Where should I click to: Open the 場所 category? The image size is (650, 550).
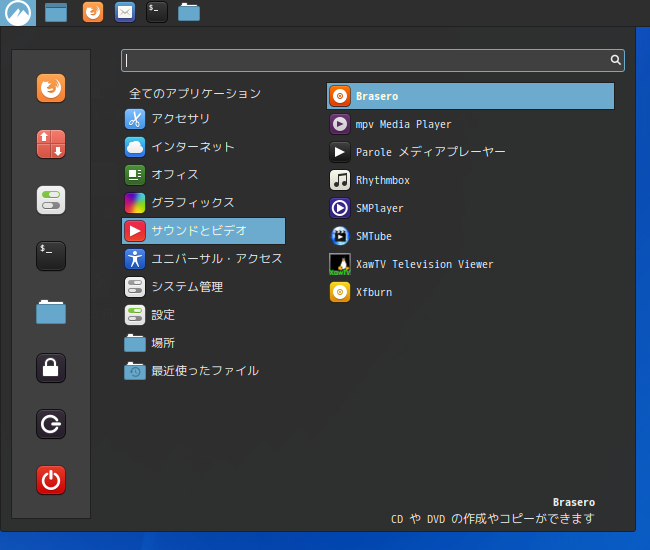[204, 343]
